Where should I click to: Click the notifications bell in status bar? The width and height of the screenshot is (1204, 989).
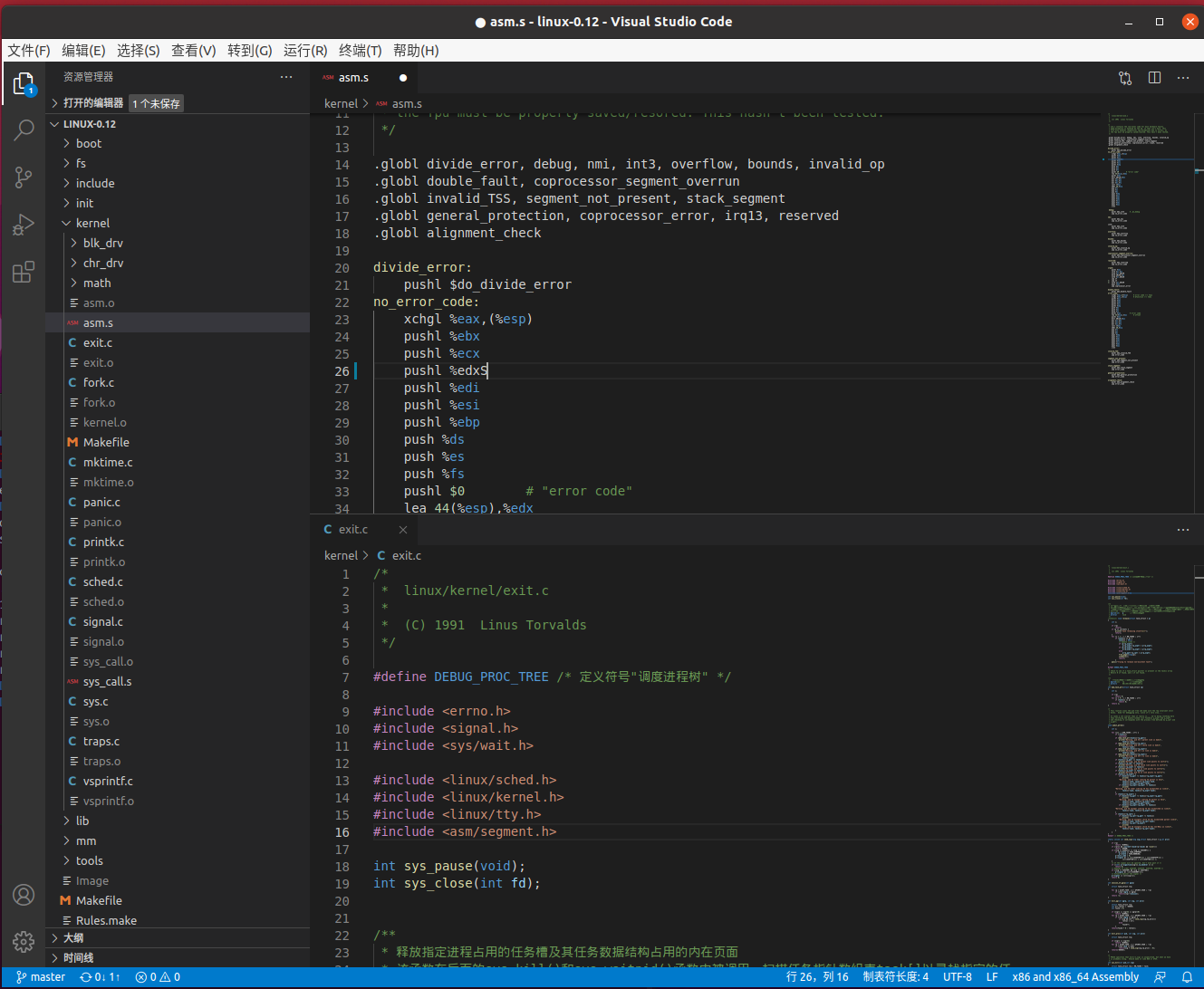(x=1187, y=977)
